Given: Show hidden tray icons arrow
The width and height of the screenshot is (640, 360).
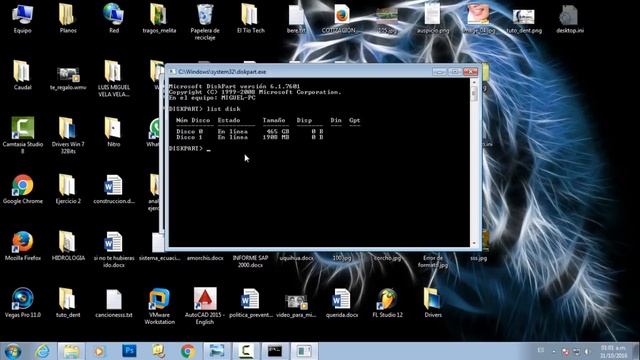Looking at the screenshot, I should point(554,351).
